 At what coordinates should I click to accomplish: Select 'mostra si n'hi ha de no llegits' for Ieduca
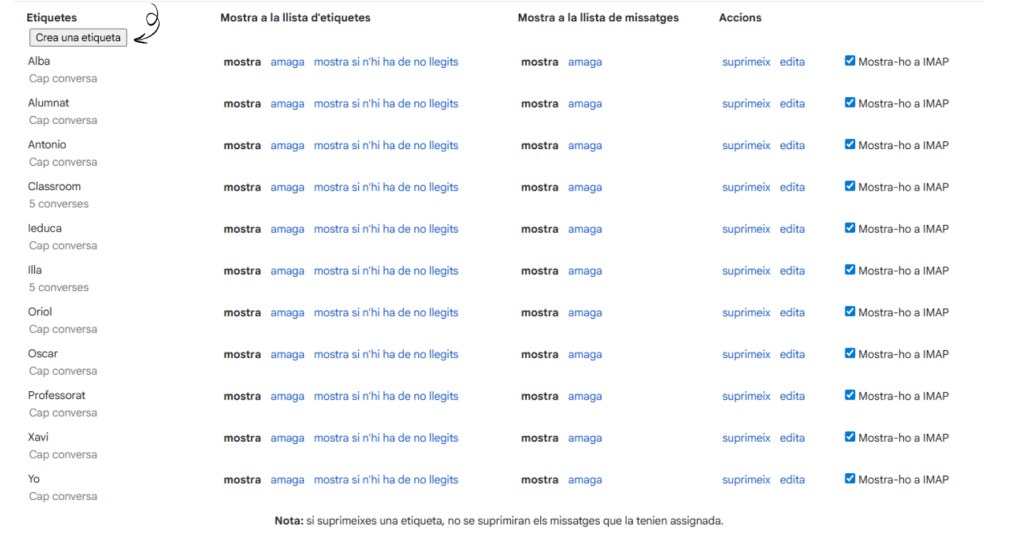(x=386, y=230)
